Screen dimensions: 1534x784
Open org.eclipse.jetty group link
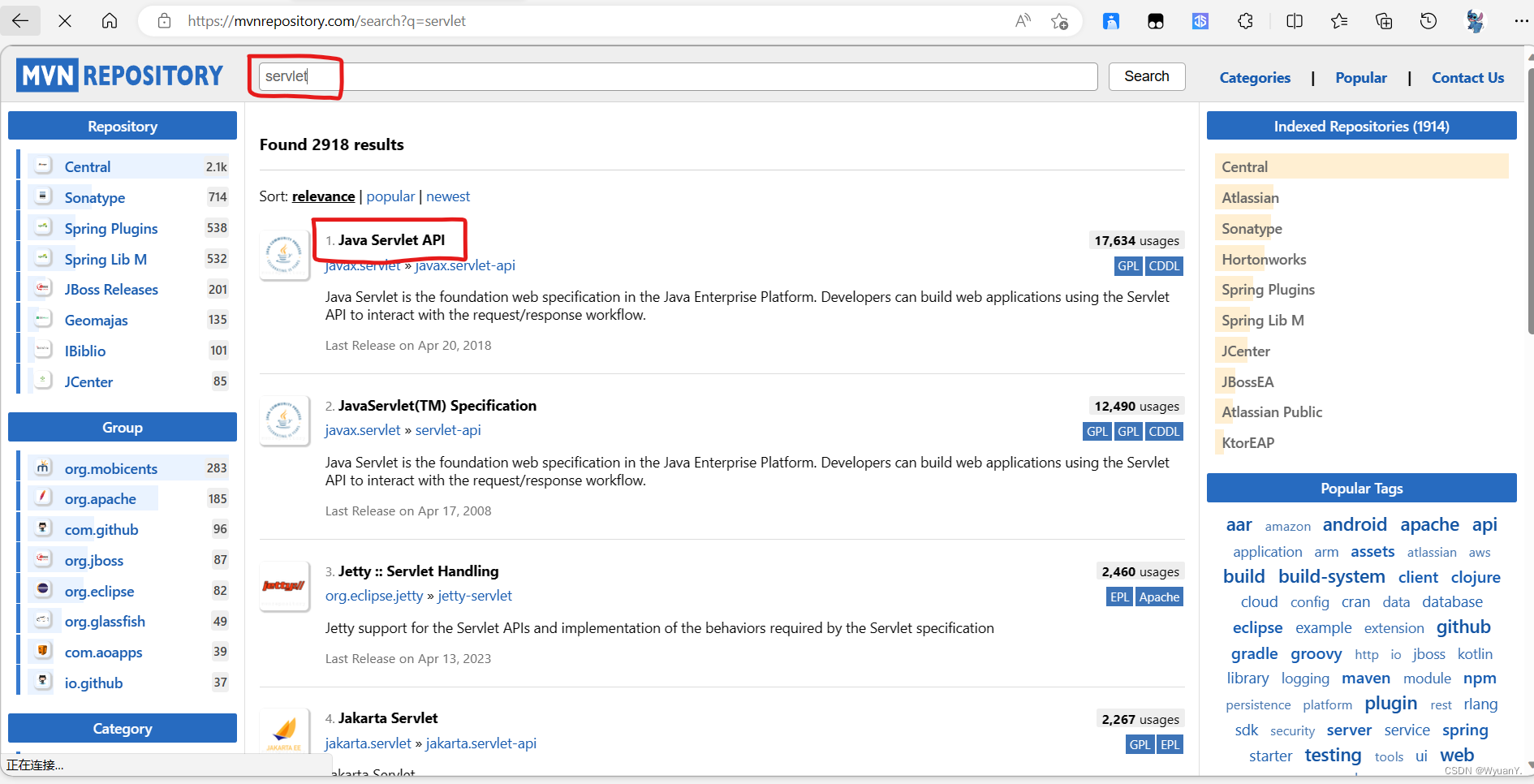click(x=374, y=596)
